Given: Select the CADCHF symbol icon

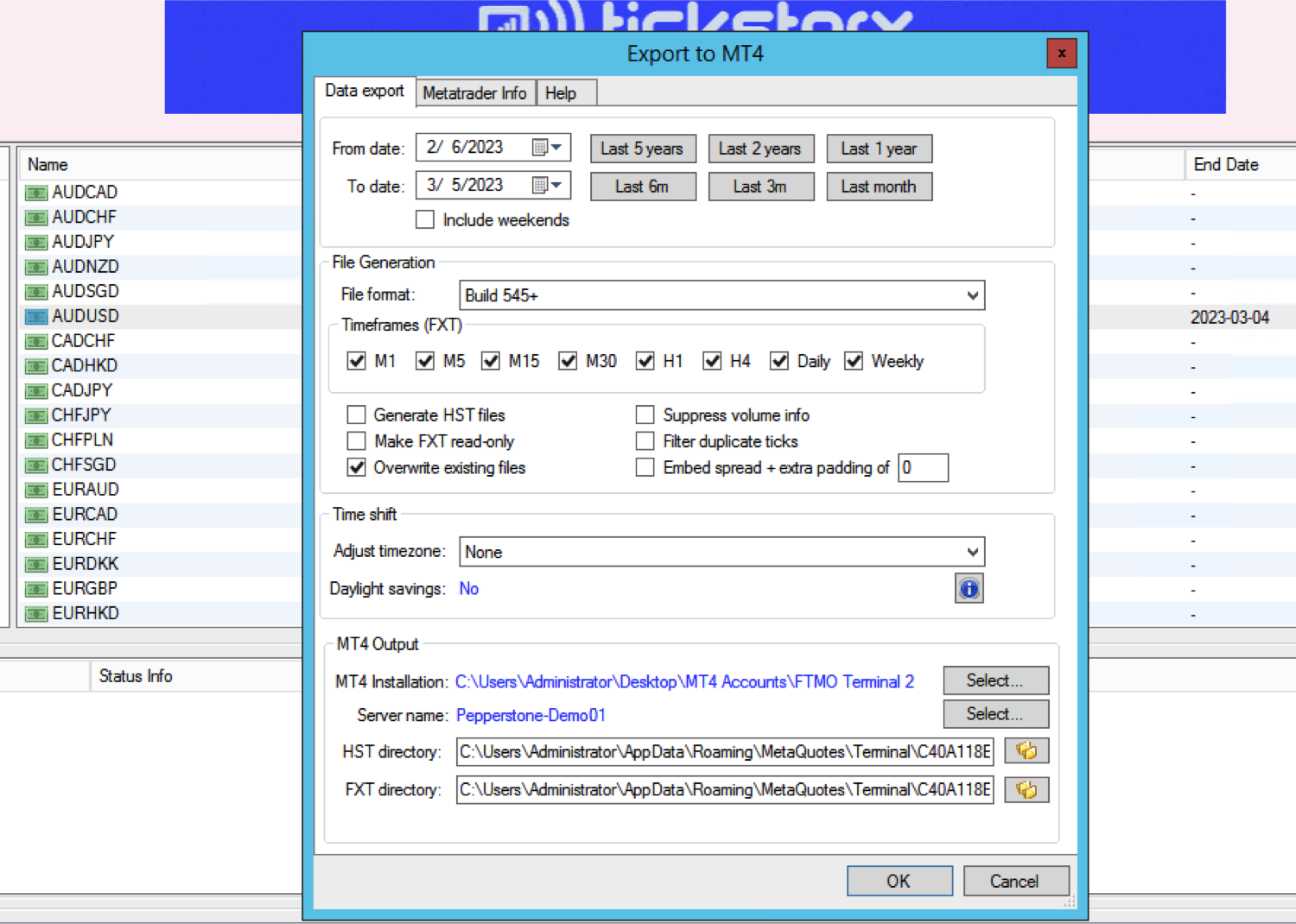Looking at the screenshot, I should click(36, 341).
